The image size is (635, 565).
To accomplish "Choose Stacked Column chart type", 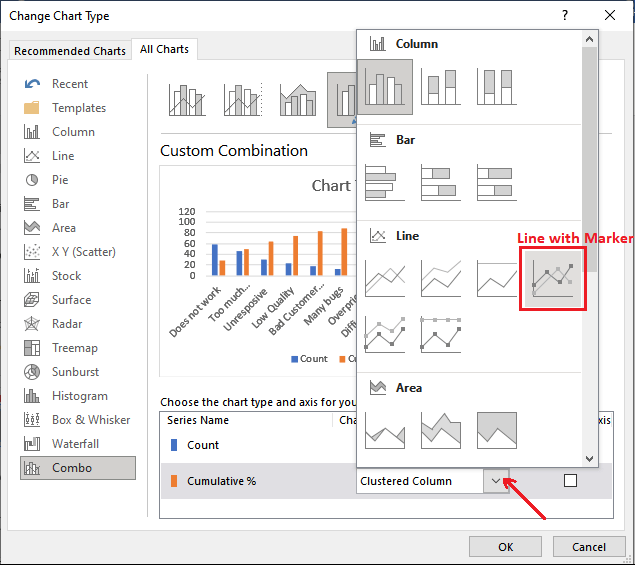I will (x=441, y=87).
